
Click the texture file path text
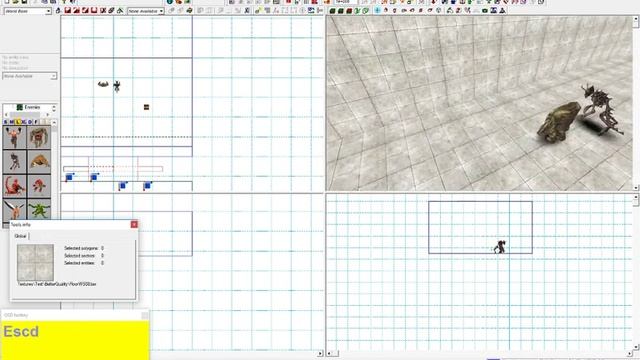click(57, 284)
